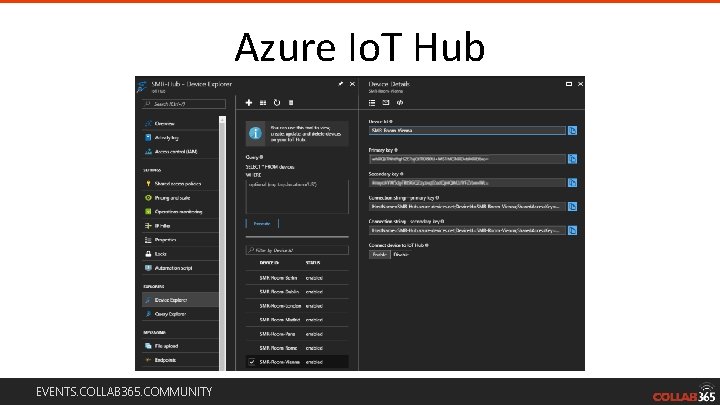Maximize the Device Details blade

coord(568,84)
